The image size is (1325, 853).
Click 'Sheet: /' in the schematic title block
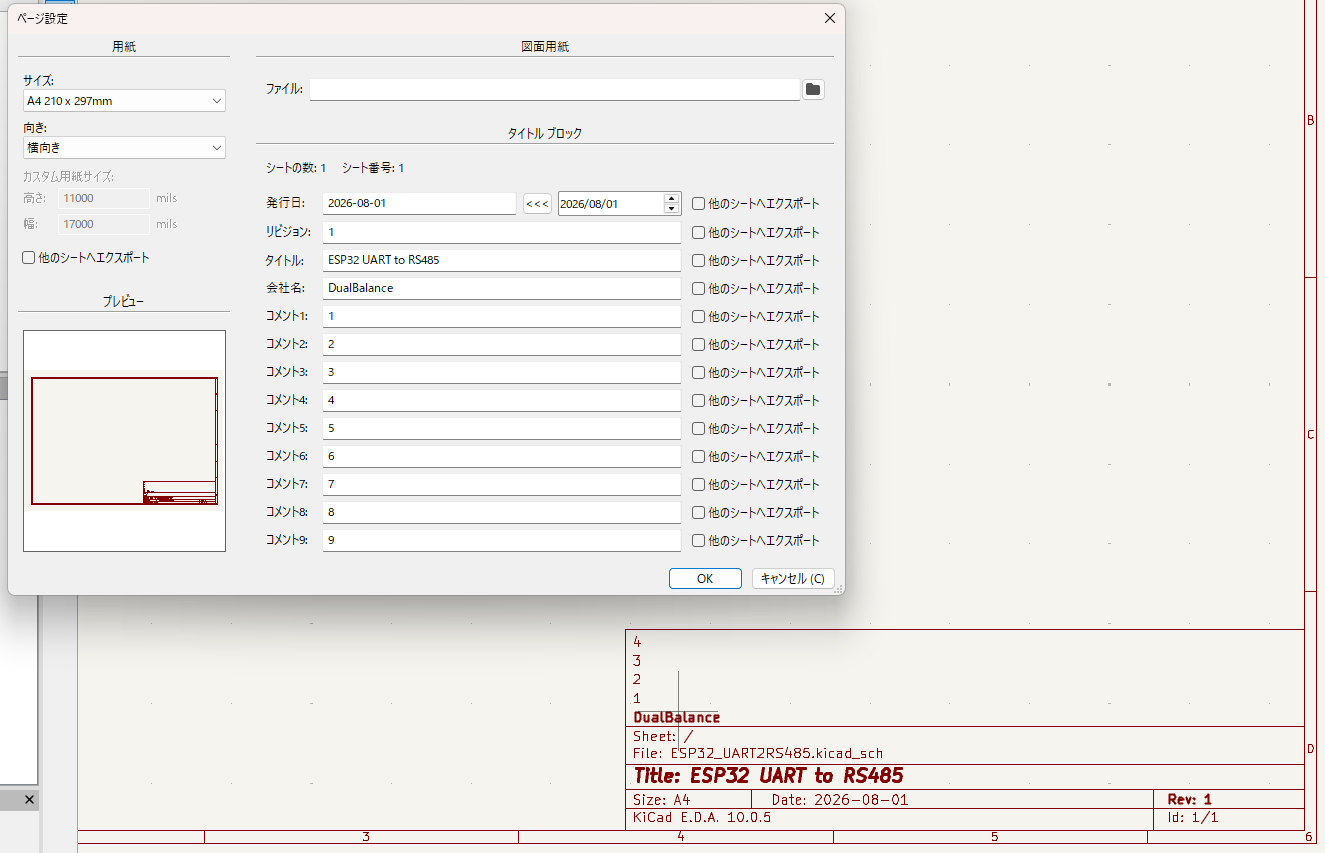click(x=663, y=737)
